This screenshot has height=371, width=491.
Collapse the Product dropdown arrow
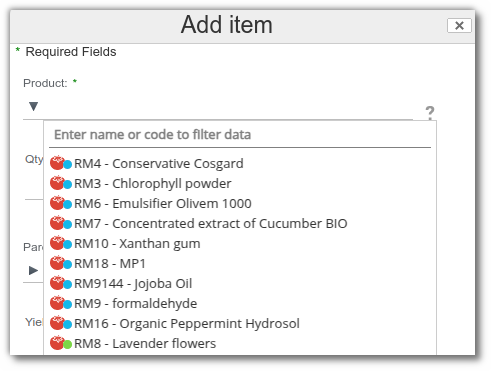[33, 106]
